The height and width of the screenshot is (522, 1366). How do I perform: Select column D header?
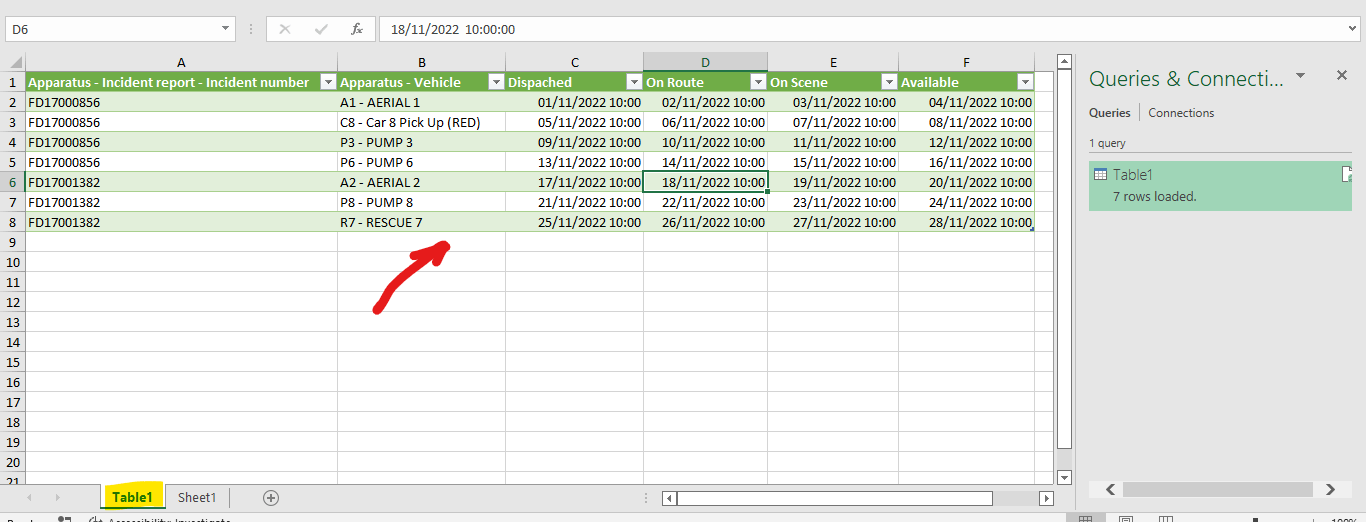pos(706,62)
